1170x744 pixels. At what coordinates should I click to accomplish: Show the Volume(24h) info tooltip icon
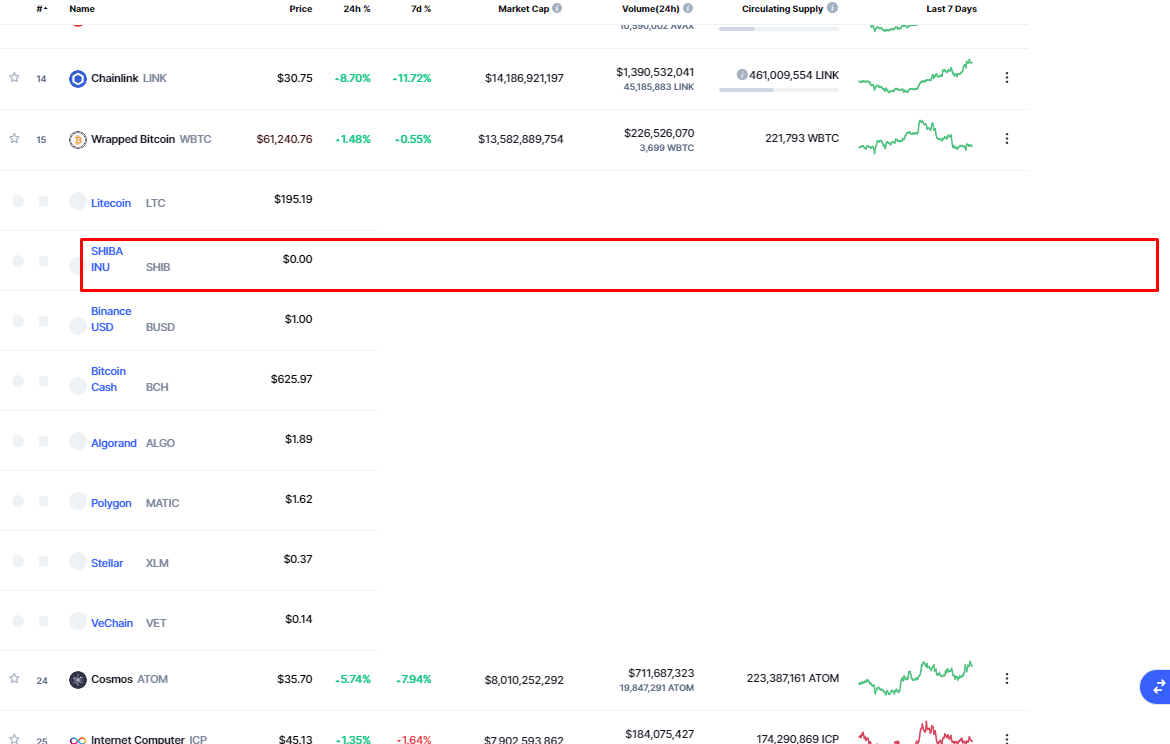(688, 8)
